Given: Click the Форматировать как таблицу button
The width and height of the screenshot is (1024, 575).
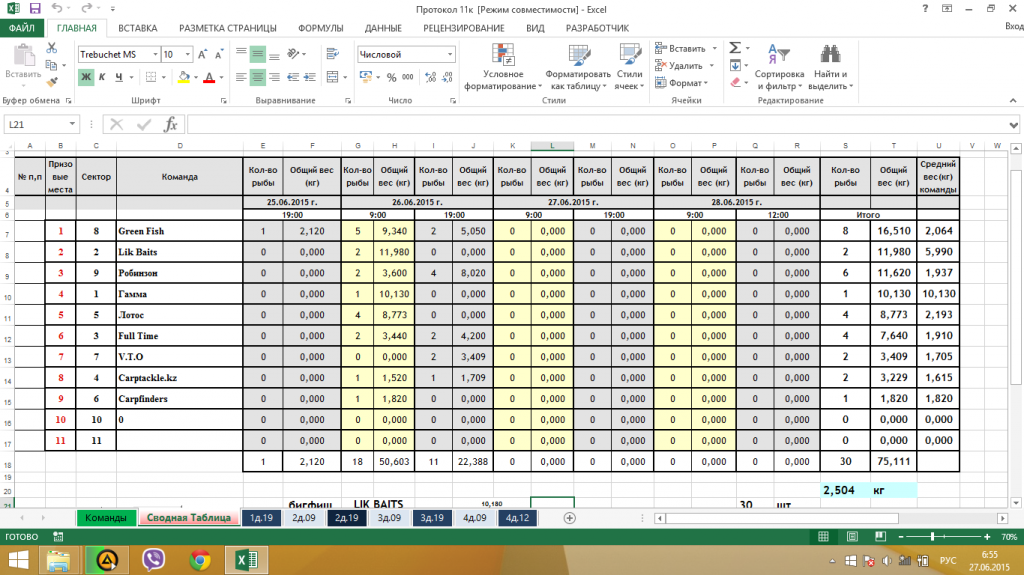Looking at the screenshot, I should click(577, 66).
